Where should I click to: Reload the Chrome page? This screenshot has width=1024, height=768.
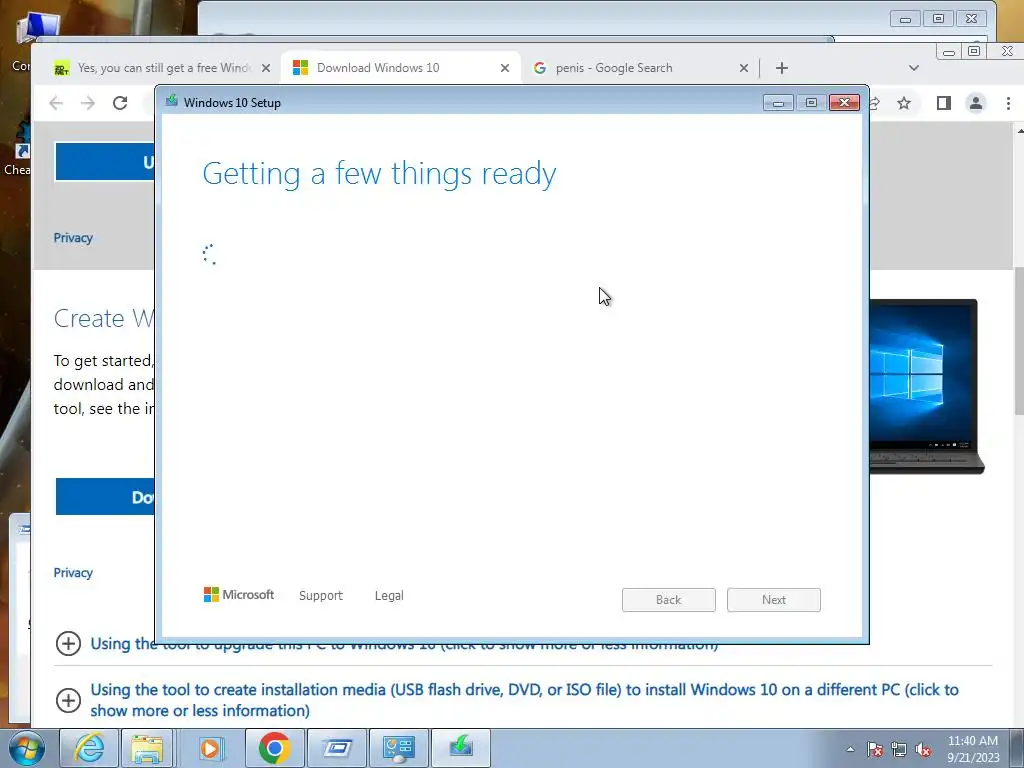[x=120, y=103]
